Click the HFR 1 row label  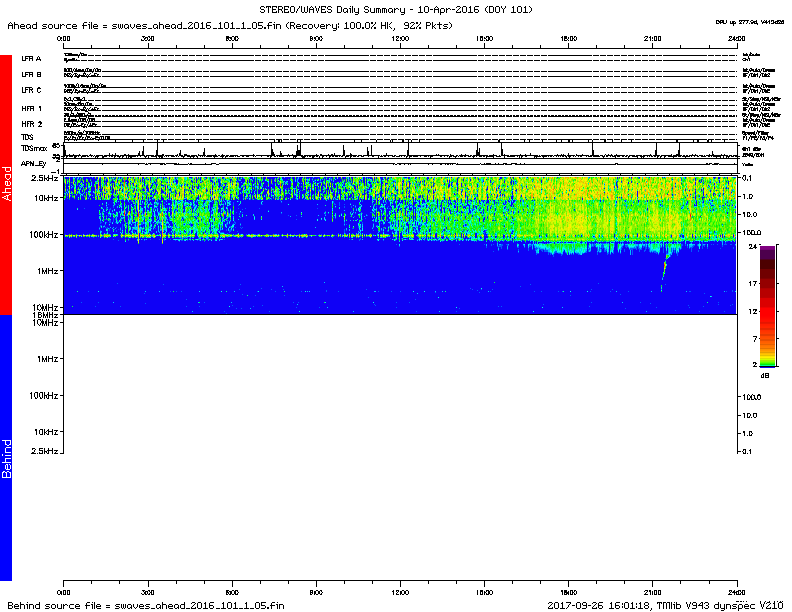[x=32, y=107]
